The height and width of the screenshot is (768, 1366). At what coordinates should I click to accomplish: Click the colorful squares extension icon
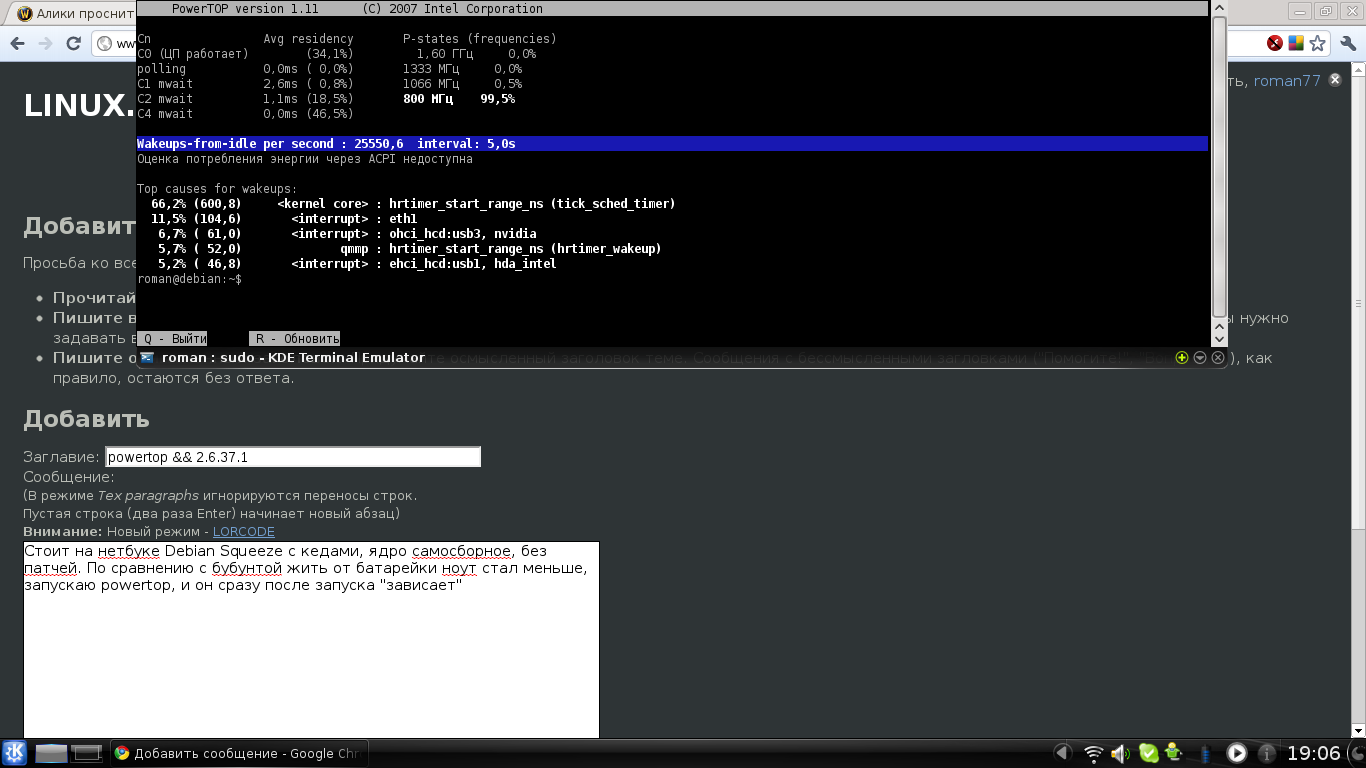1295,44
